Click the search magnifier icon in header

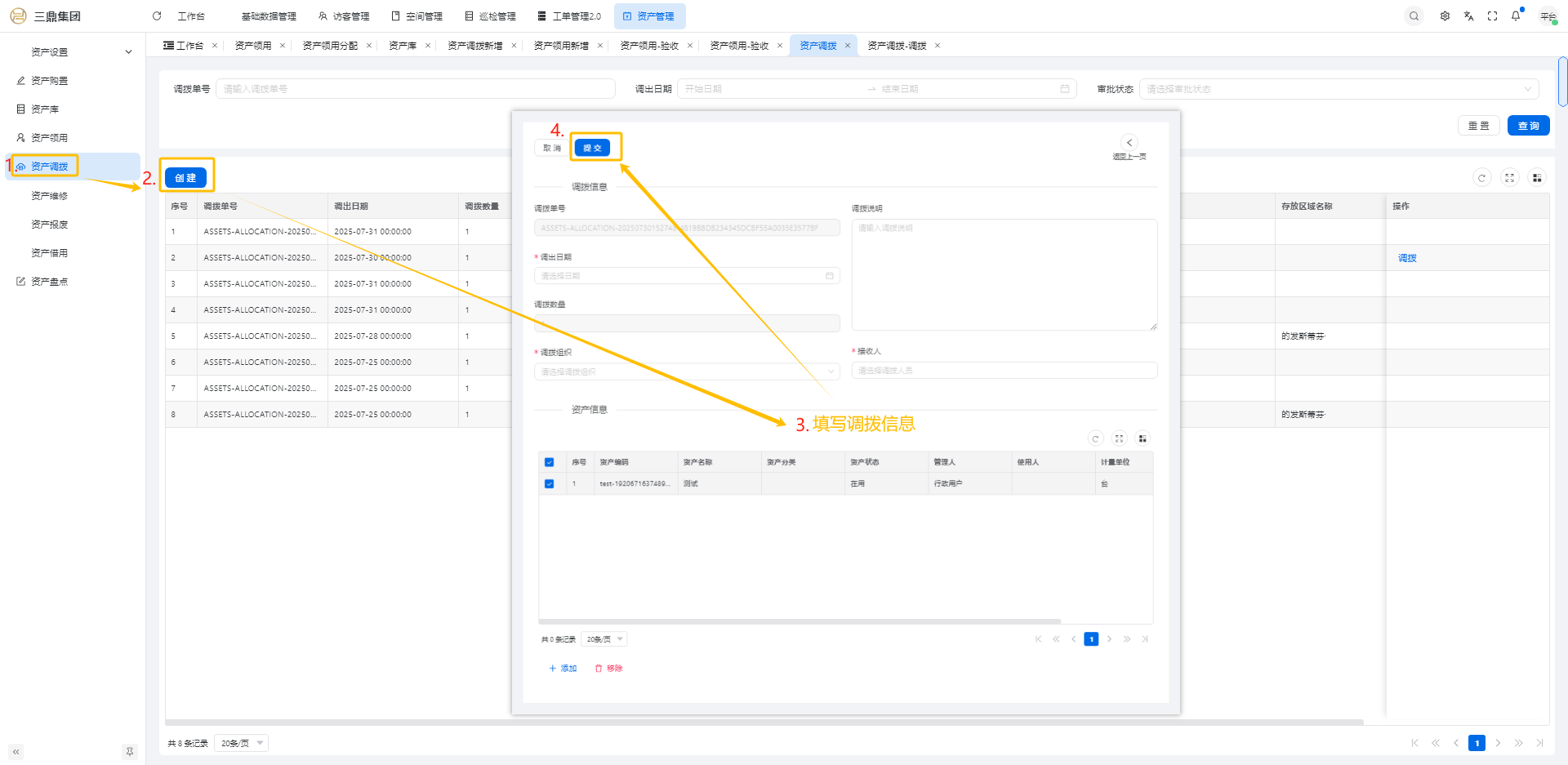[1414, 16]
